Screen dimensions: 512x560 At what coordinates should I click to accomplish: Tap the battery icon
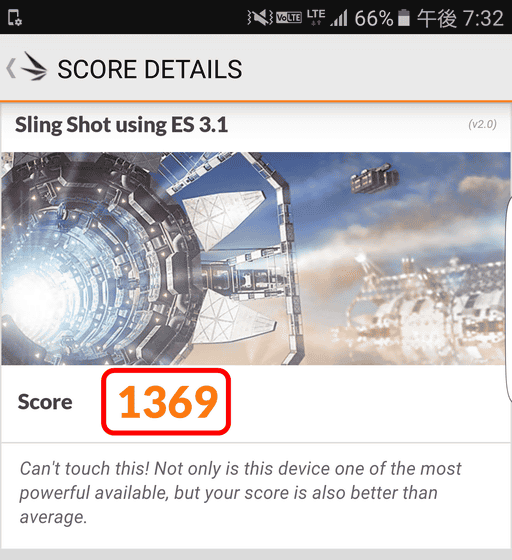pos(404,18)
